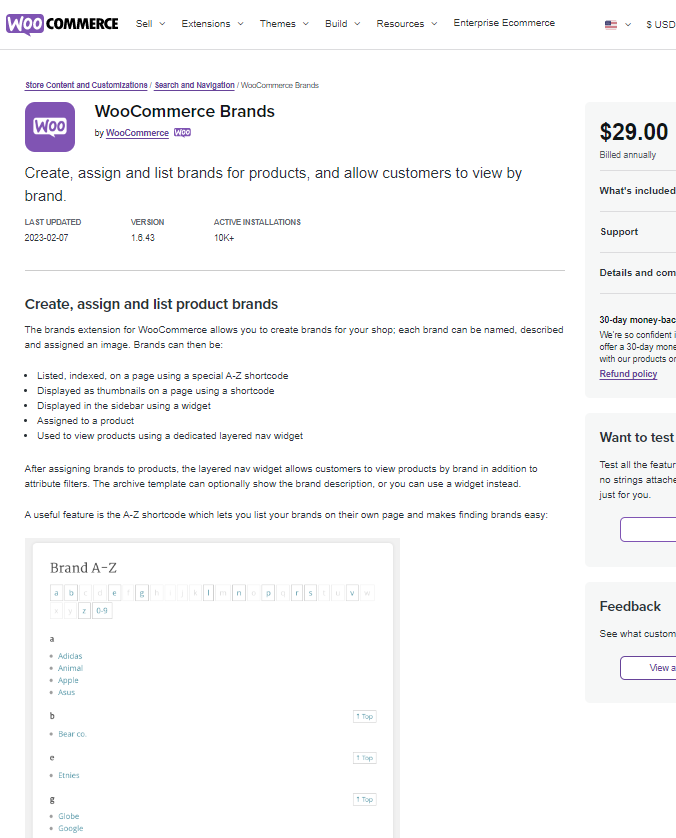This screenshot has width=676, height=838.
Task: Select letter '0-9' tile in Brand A-Z
Action: coord(100,610)
